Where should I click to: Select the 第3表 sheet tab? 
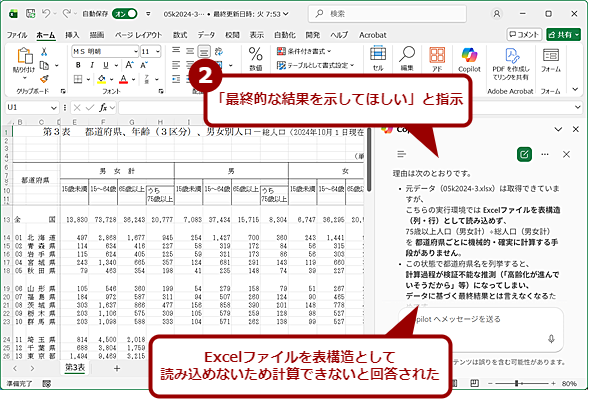[75, 367]
